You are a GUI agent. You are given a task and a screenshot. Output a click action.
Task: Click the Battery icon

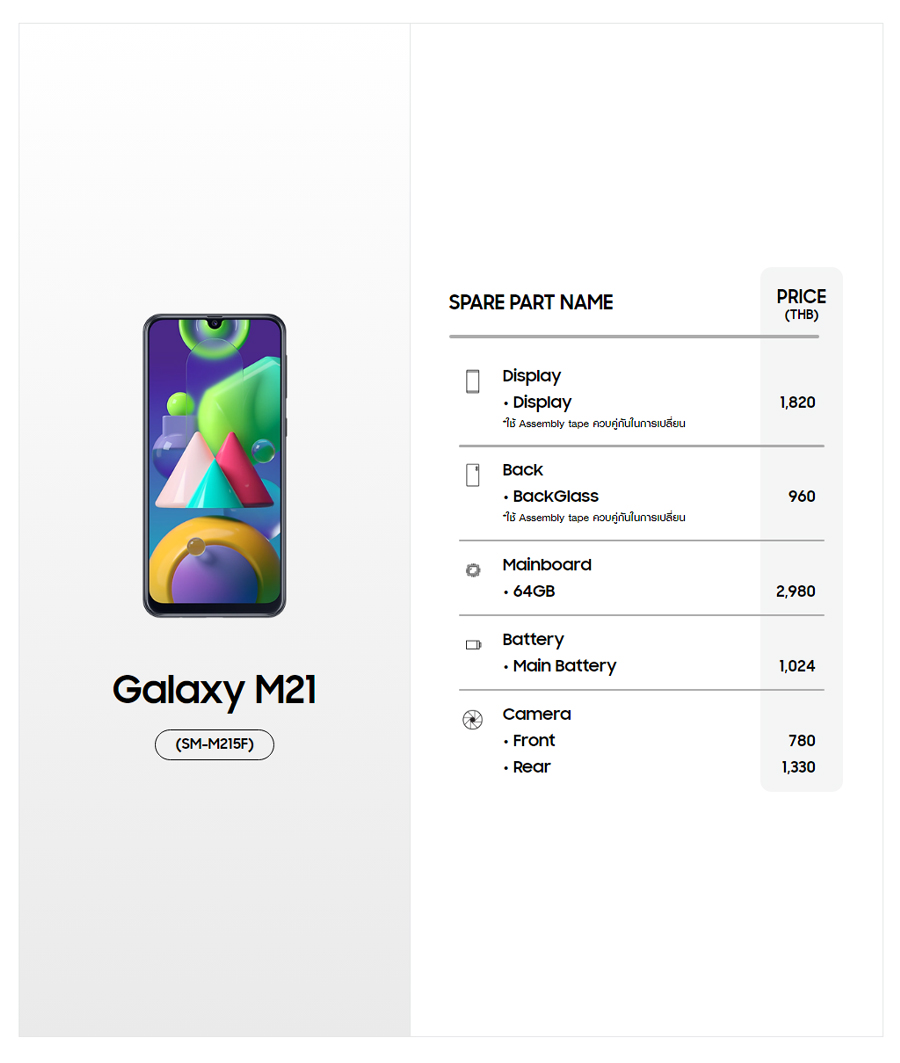pos(473,645)
